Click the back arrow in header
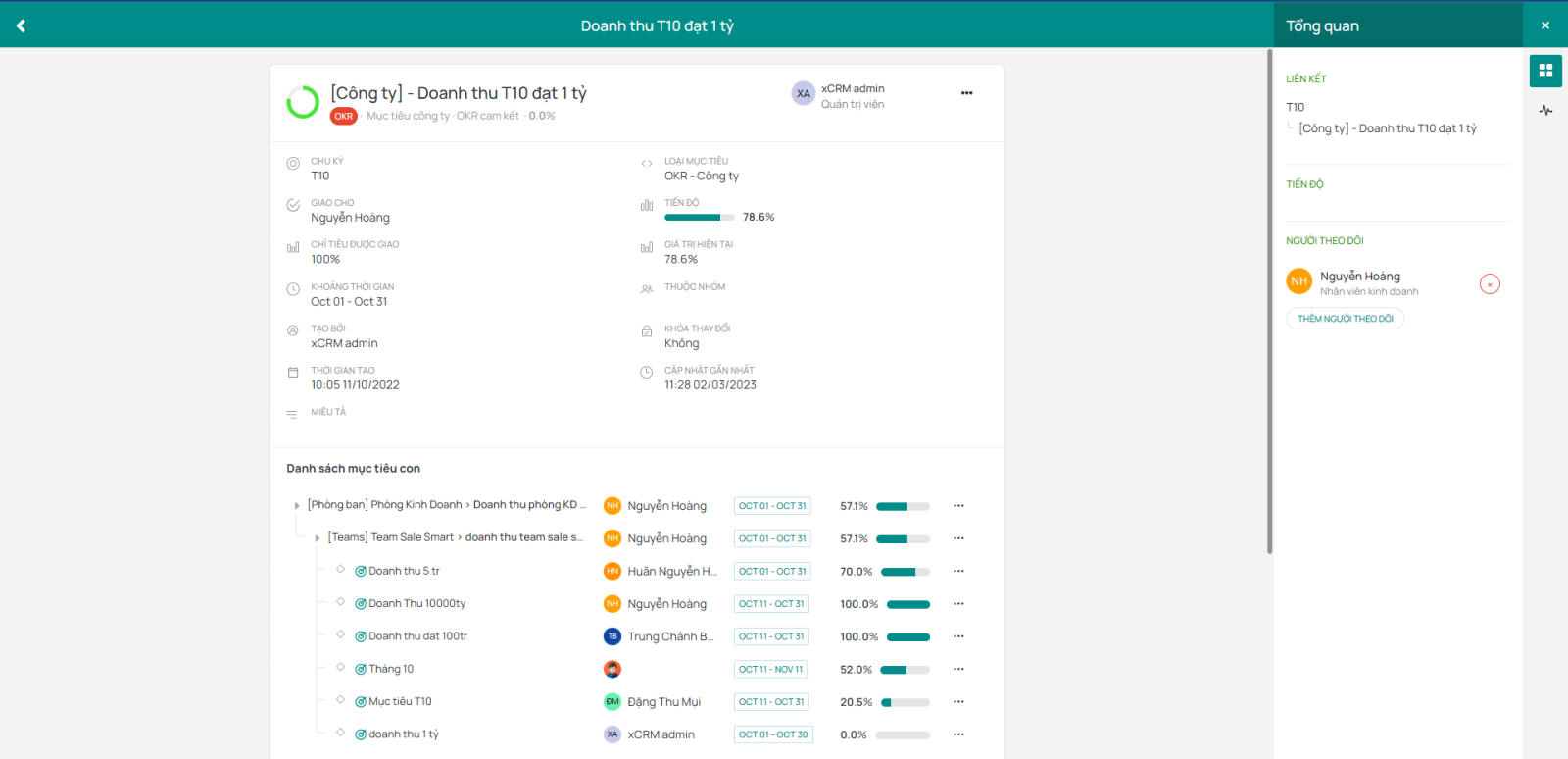 coord(21,25)
